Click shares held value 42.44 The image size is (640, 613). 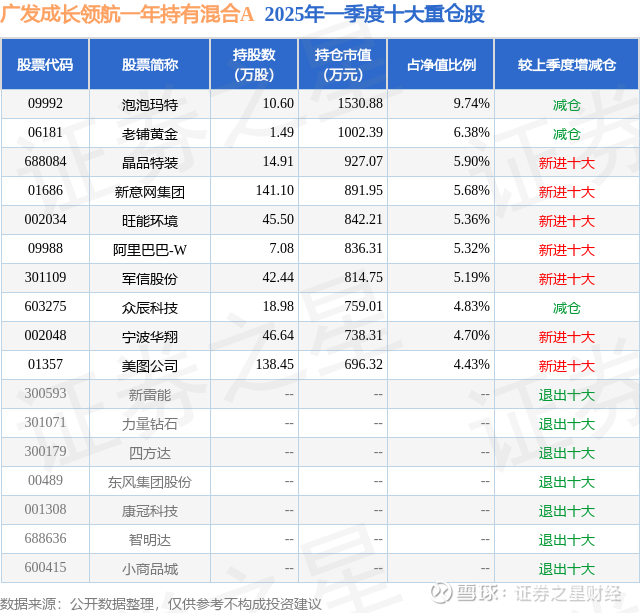(x=278, y=278)
